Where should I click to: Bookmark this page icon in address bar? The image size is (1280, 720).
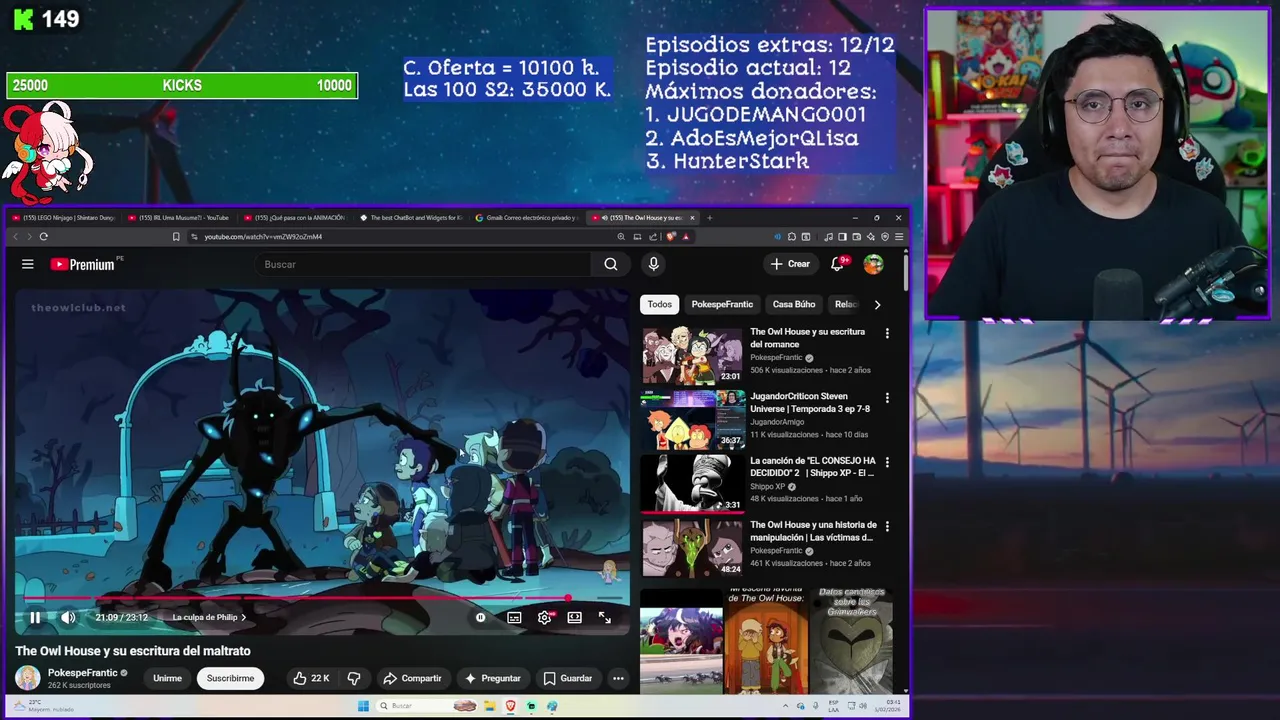tap(176, 237)
